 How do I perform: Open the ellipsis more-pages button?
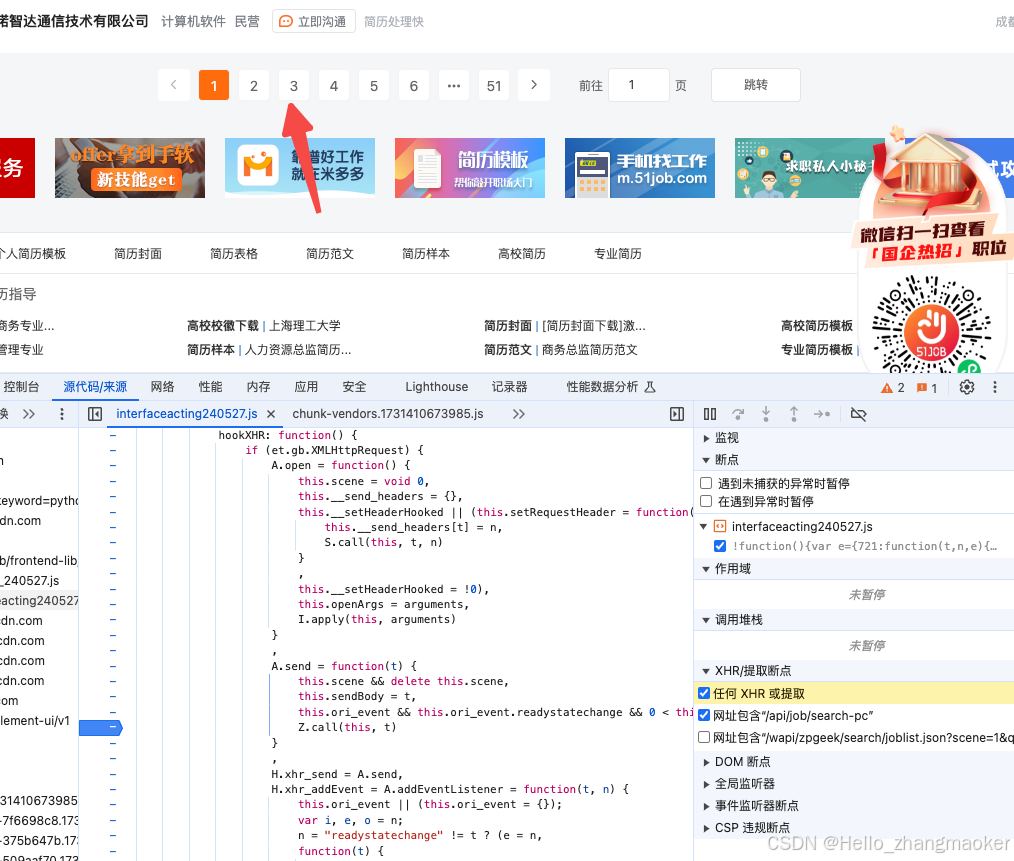coord(454,85)
